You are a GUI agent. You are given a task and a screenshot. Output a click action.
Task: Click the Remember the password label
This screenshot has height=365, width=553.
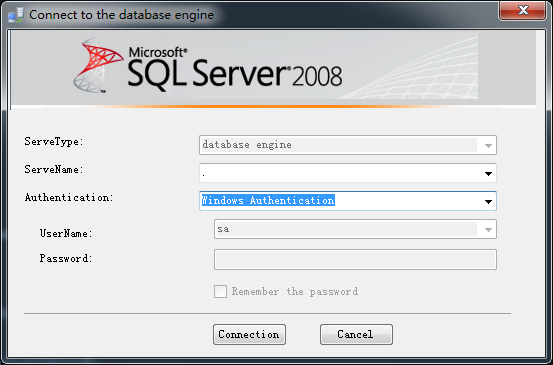pyautogui.click(x=295, y=292)
